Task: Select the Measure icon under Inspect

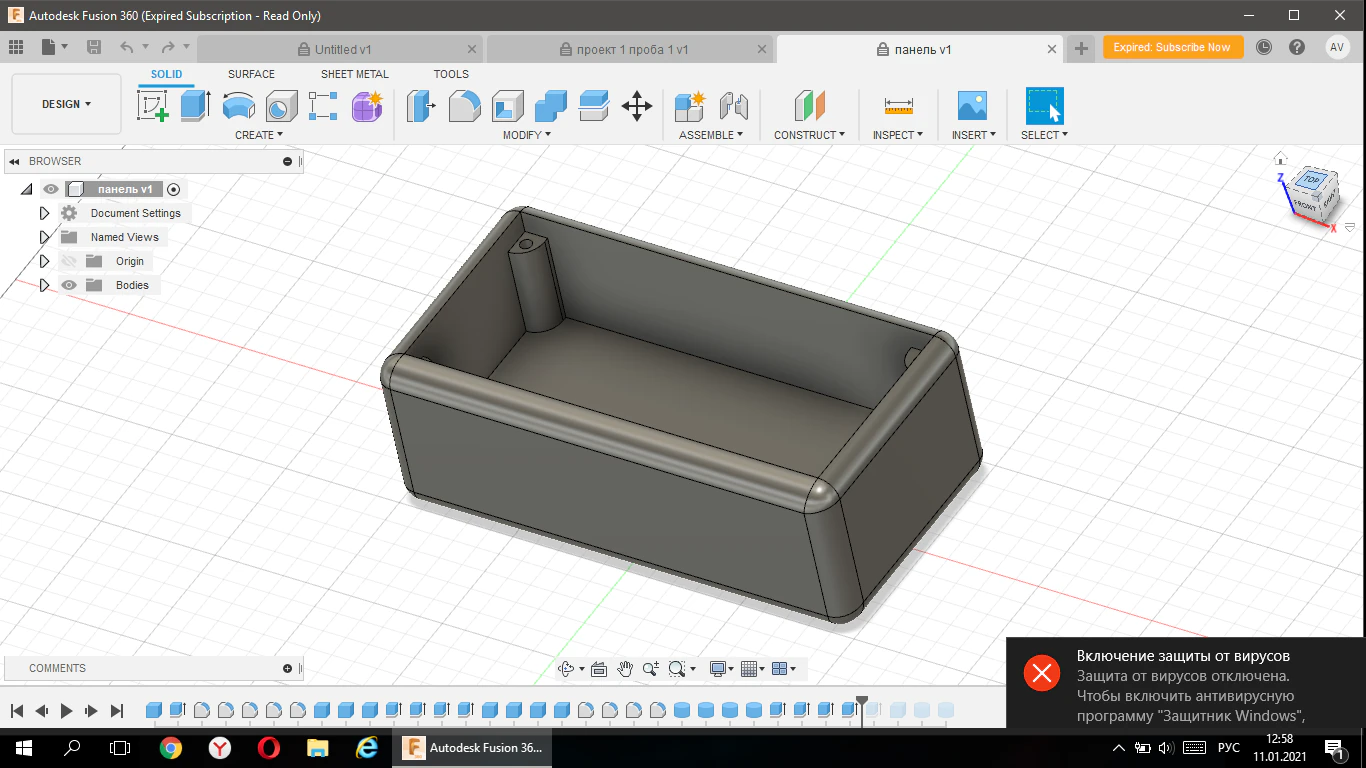Action: 897,105
